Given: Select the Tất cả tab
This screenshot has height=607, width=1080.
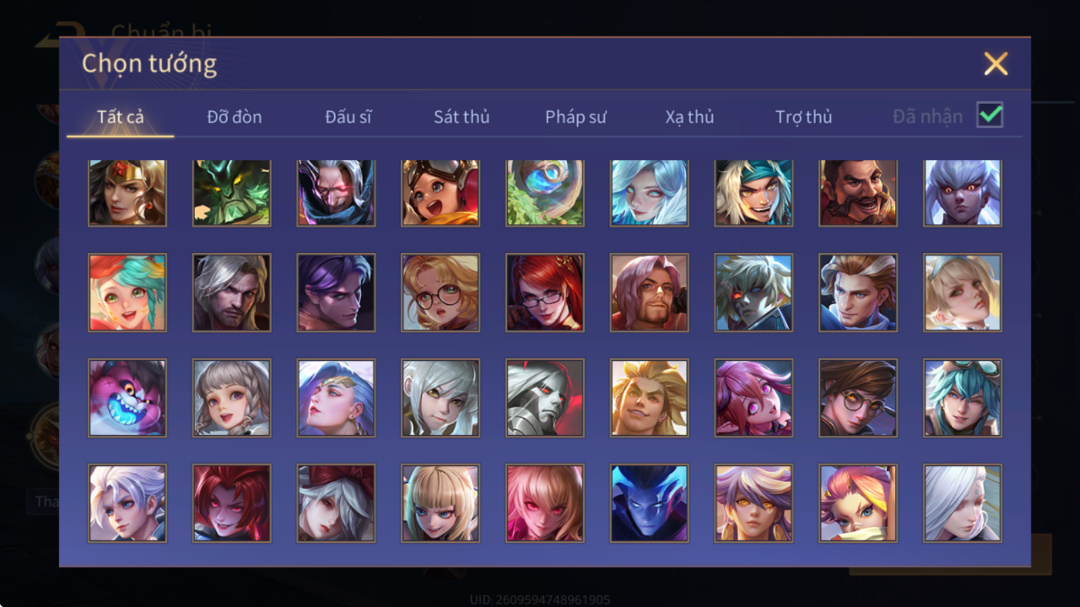Looking at the screenshot, I should [x=121, y=116].
